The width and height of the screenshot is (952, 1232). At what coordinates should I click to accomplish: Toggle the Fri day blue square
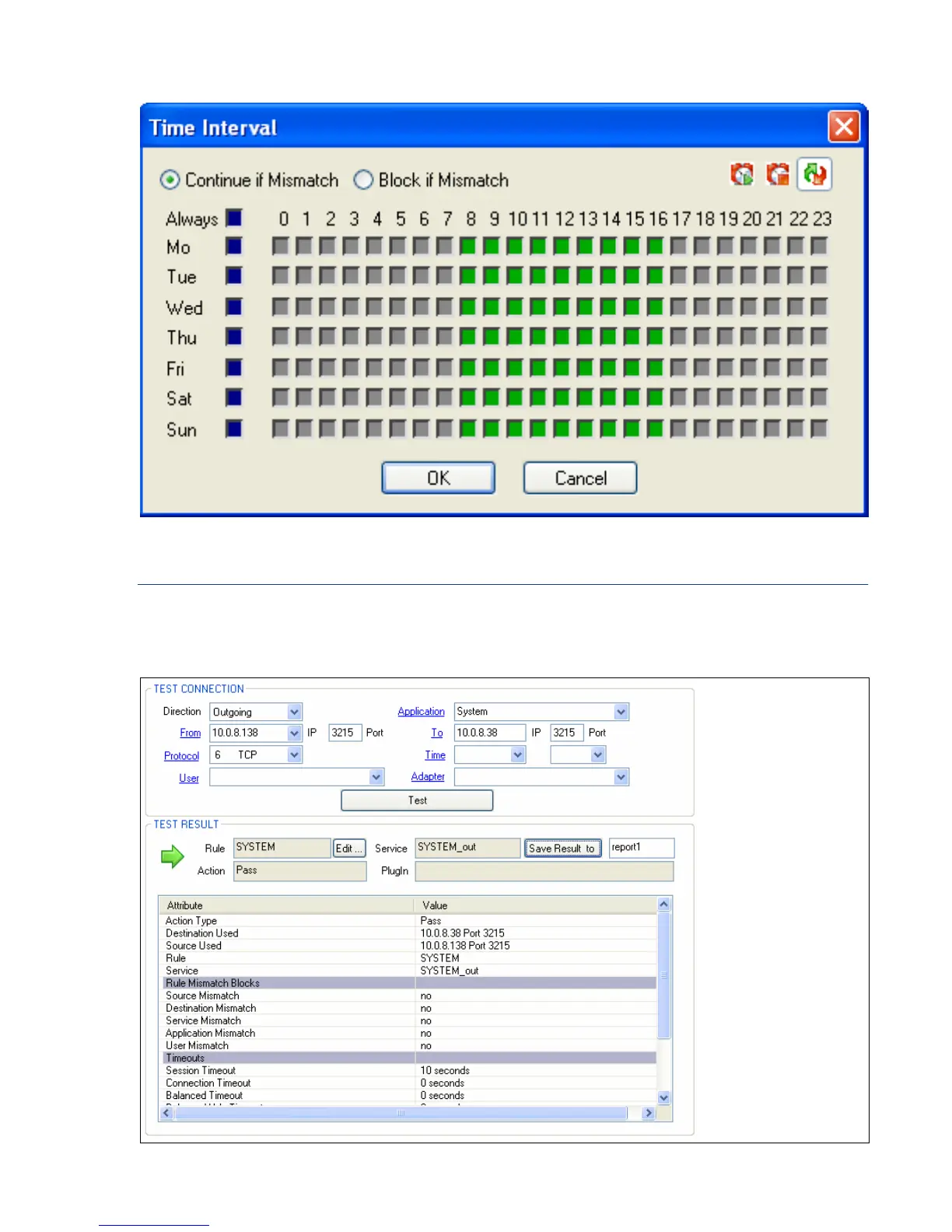coord(234,368)
